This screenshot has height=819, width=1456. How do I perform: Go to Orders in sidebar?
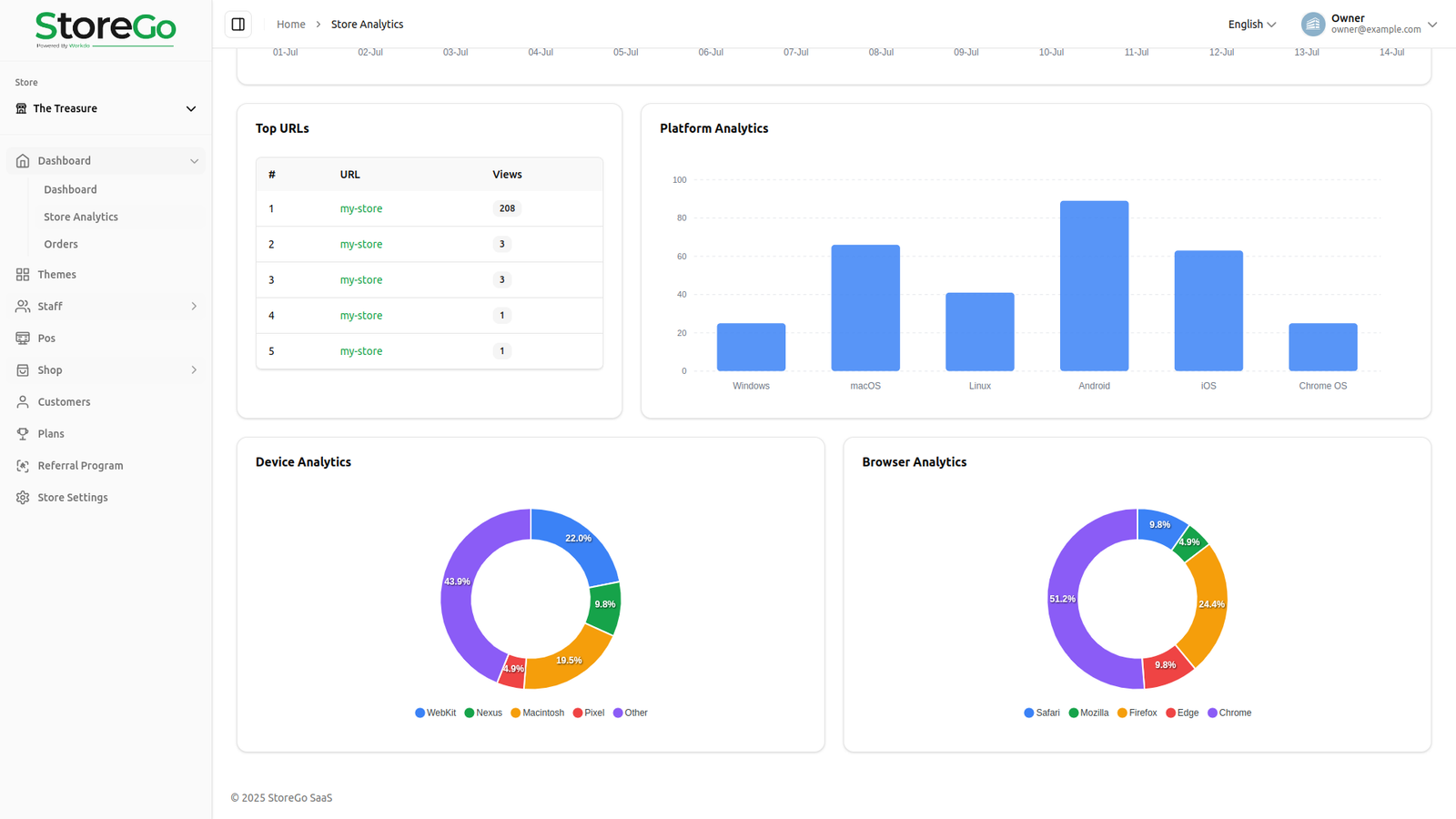coord(61,245)
